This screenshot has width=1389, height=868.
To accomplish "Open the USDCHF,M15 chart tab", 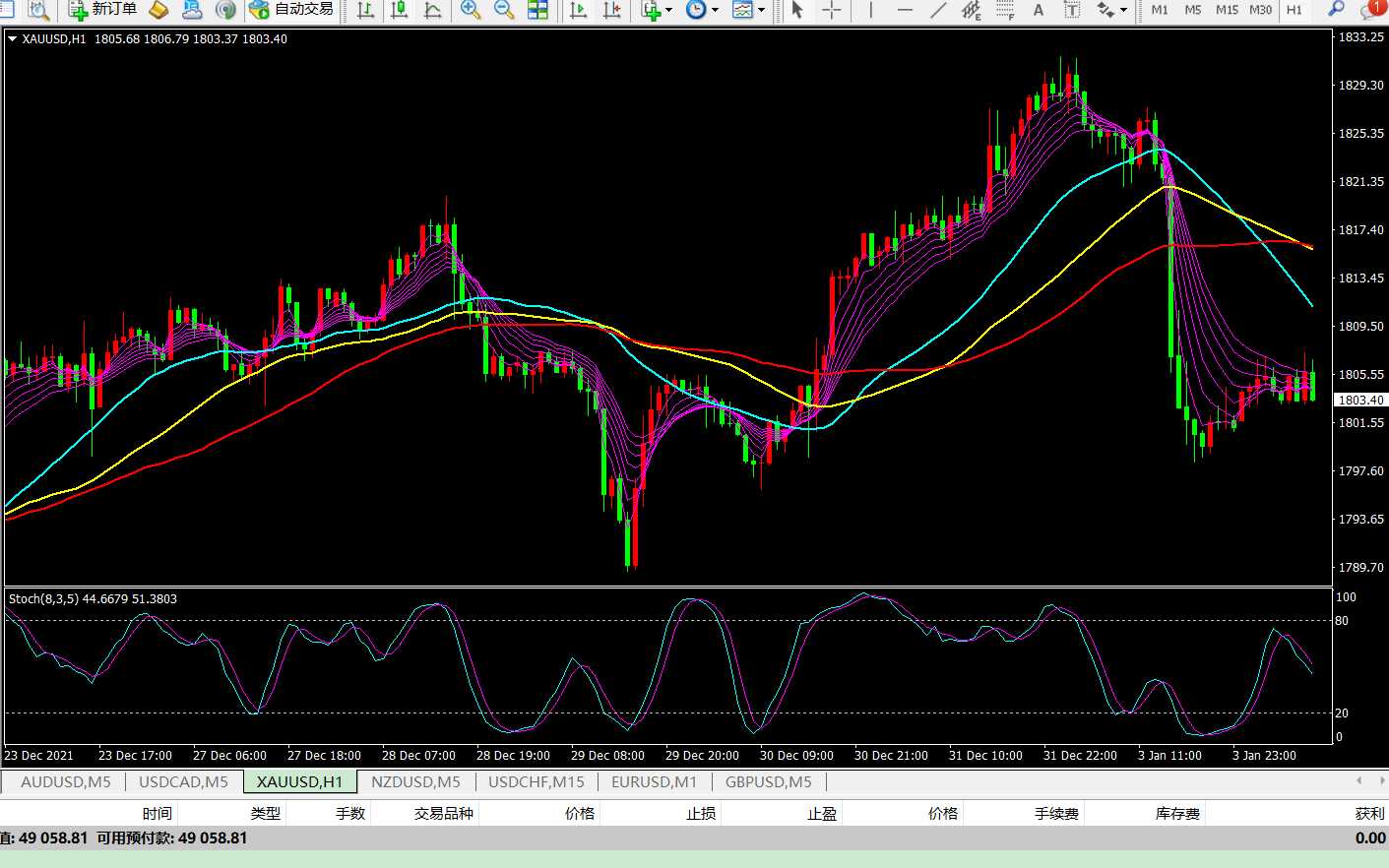I will pos(537,781).
